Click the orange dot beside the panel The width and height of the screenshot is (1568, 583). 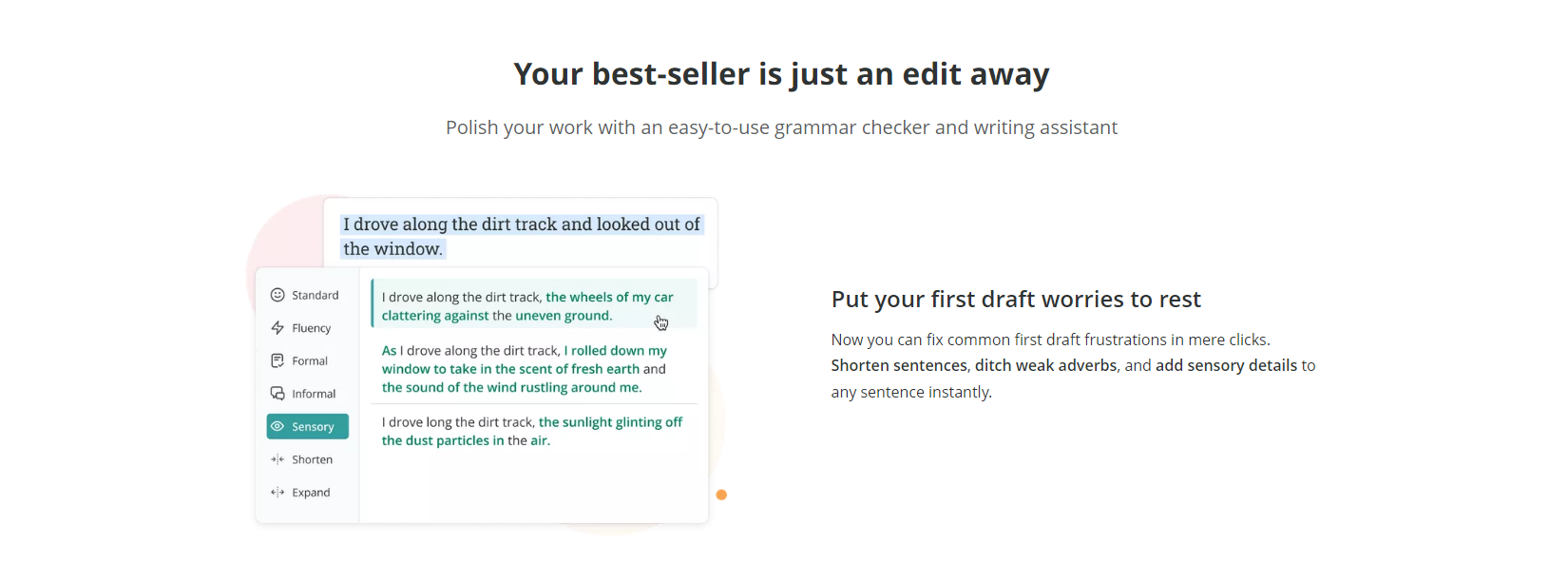tap(721, 495)
